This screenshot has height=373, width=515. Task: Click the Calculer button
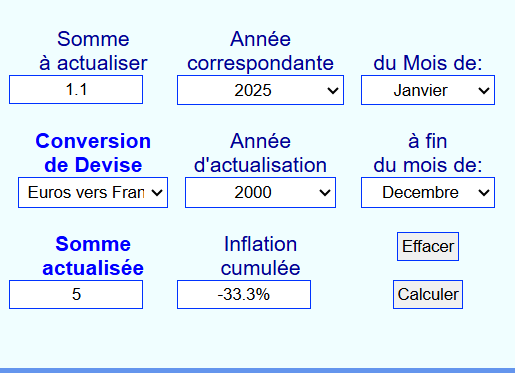(428, 294)
